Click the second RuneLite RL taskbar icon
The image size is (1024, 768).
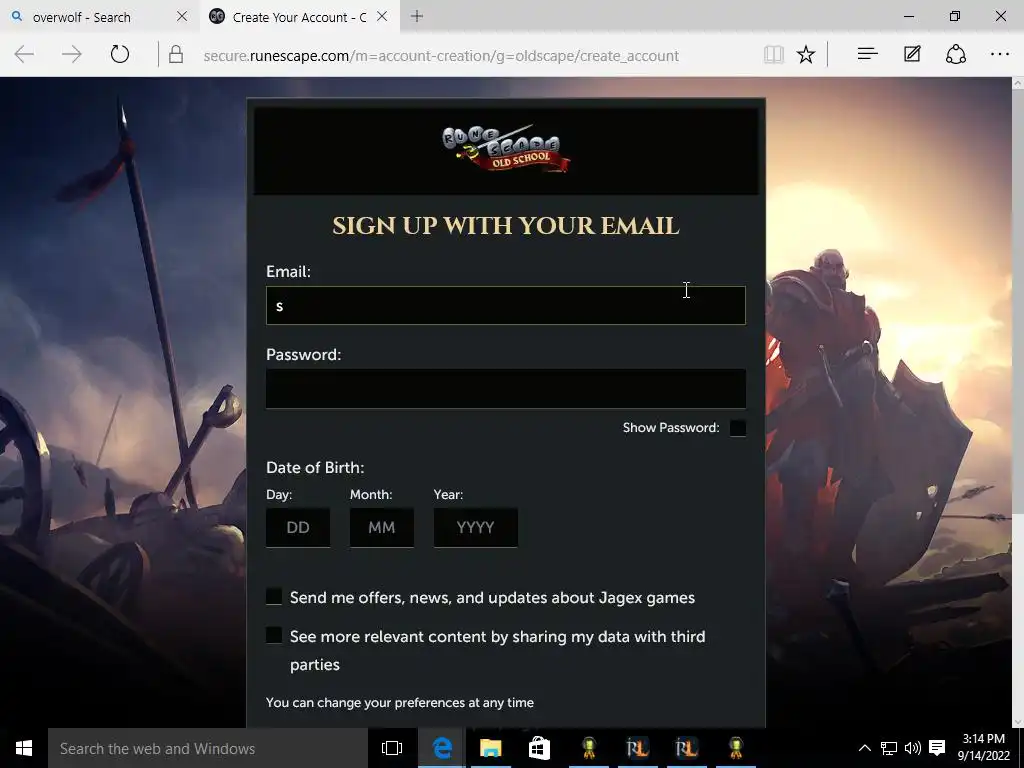coord(686,748)
